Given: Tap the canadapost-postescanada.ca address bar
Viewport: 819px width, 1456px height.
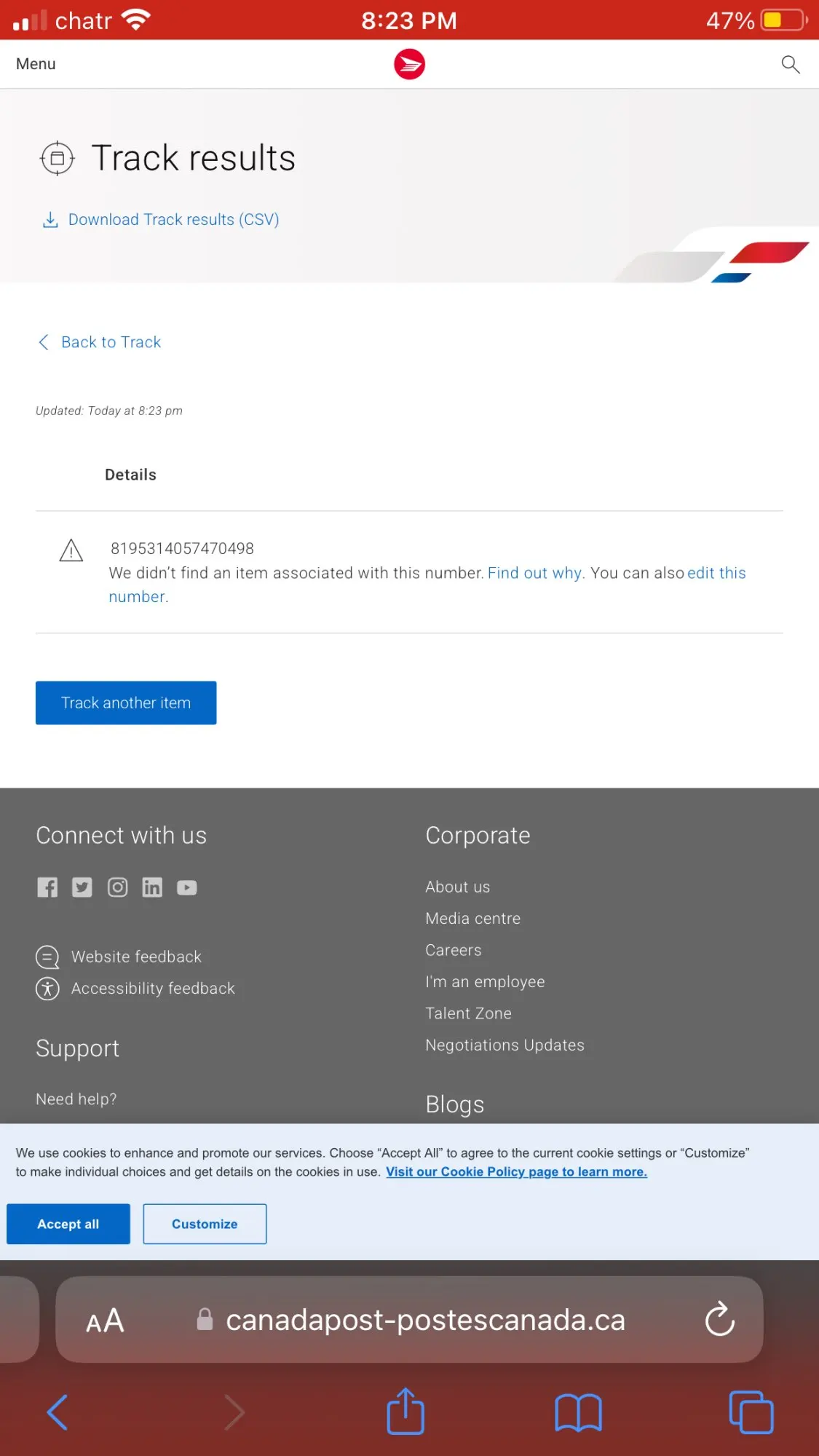Looking at the screenshot, I should 410,1319.
